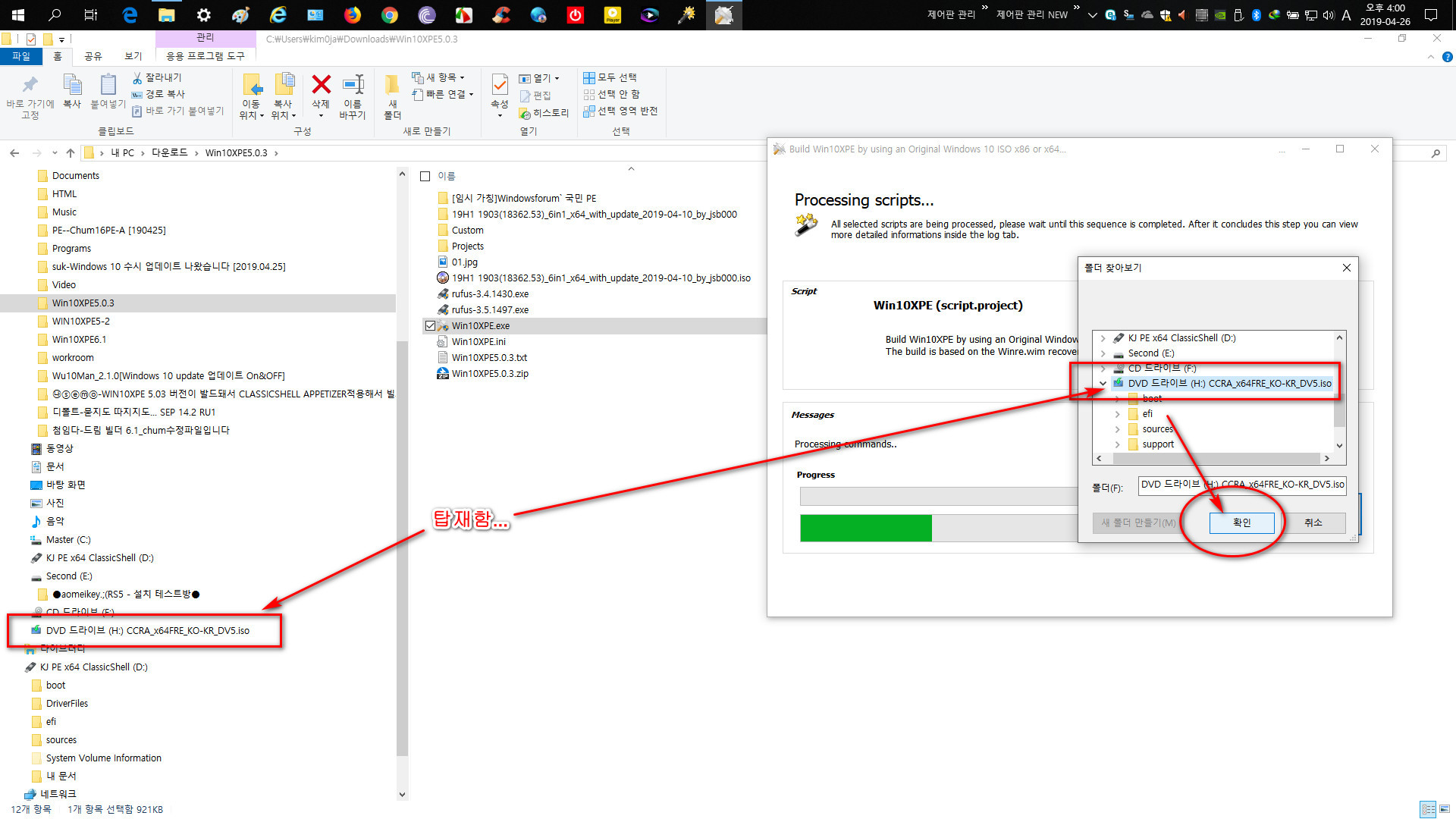Click the Manage (관리) contextual tab
This screenshot has width=1456, height=819.
(x=206, y=37)
